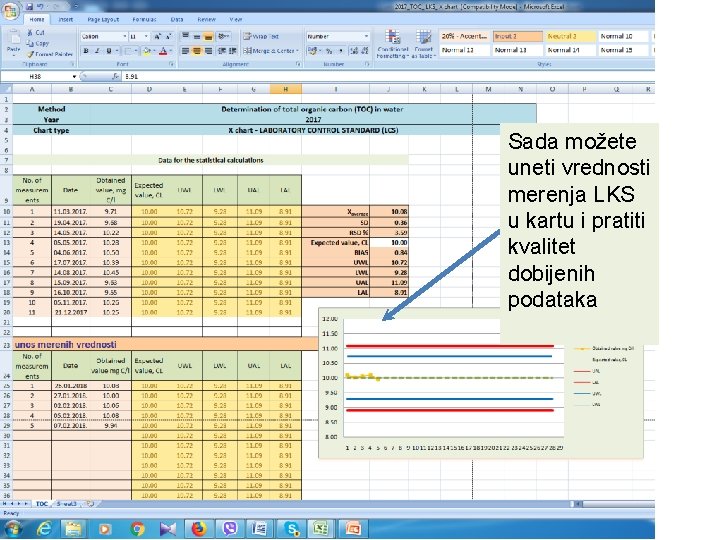Open Firefox from the taskbar
Screen dimensions: 720x540
point(199,529)
